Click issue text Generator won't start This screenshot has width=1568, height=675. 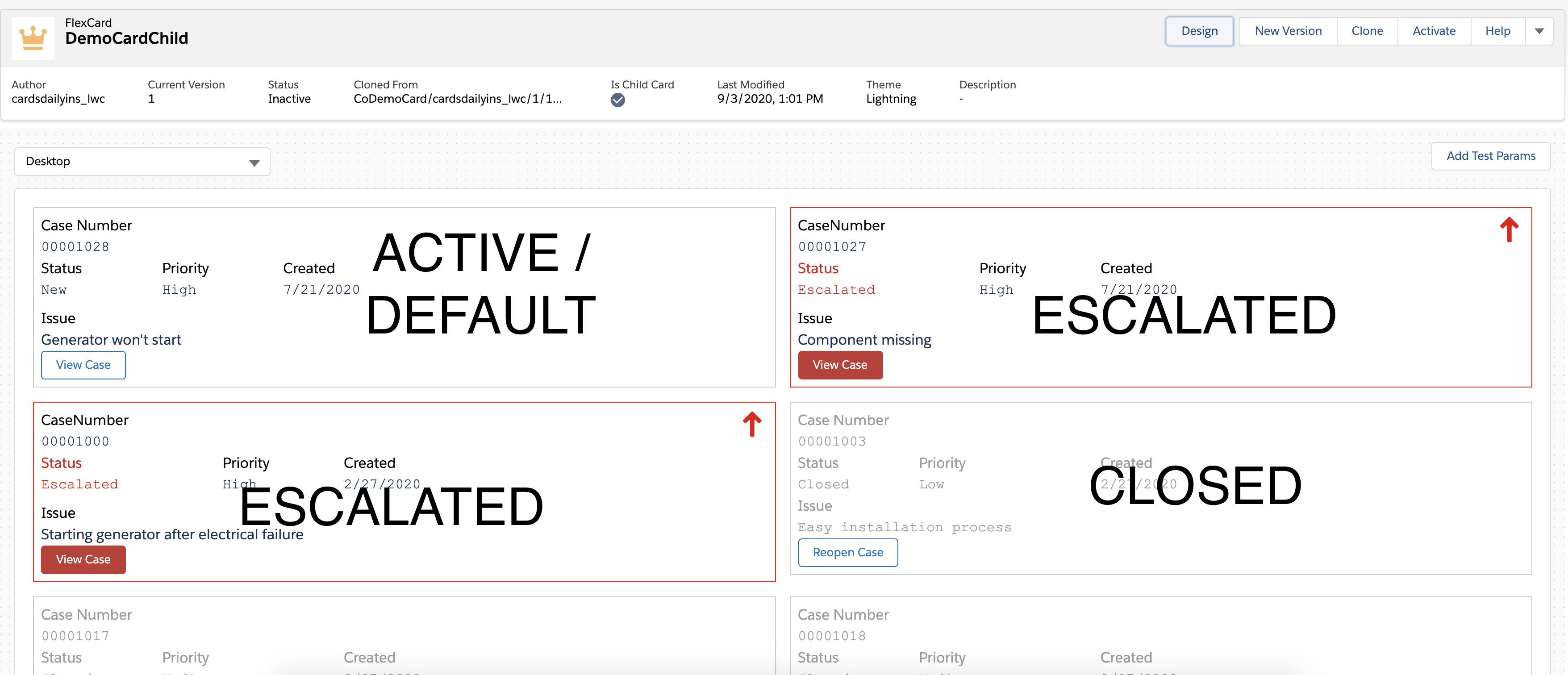point(111,340)
